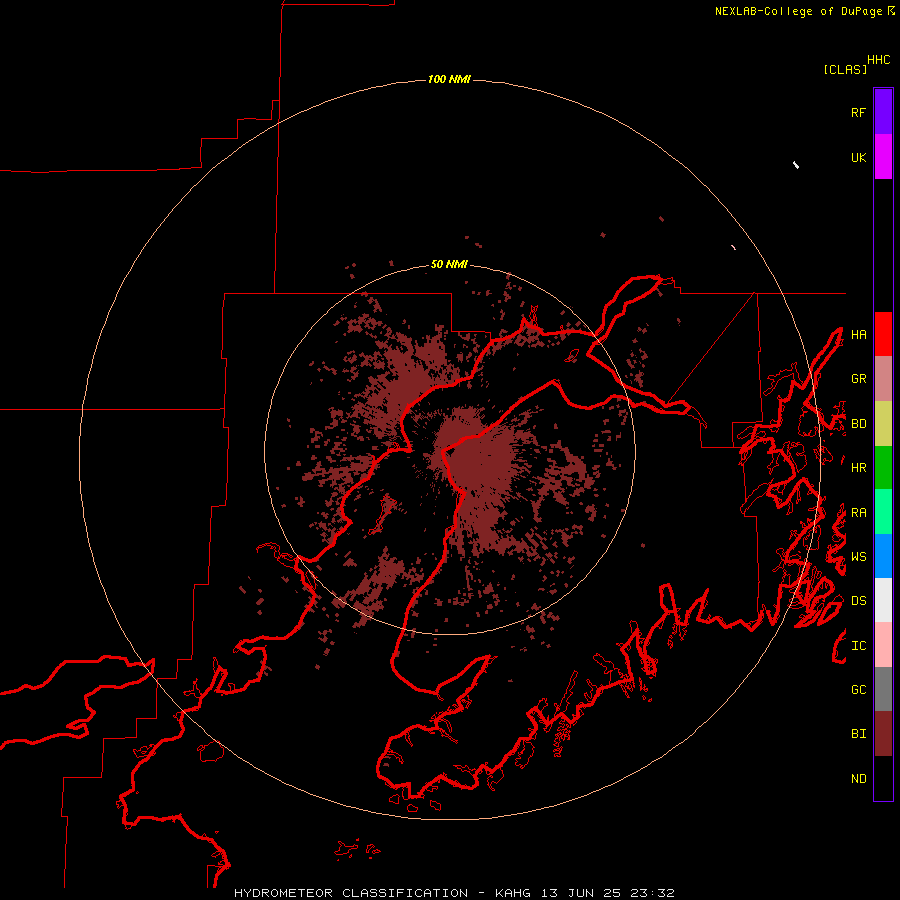
Task: Click the HR green legend swatch
Action: click(x=883, y=467)
